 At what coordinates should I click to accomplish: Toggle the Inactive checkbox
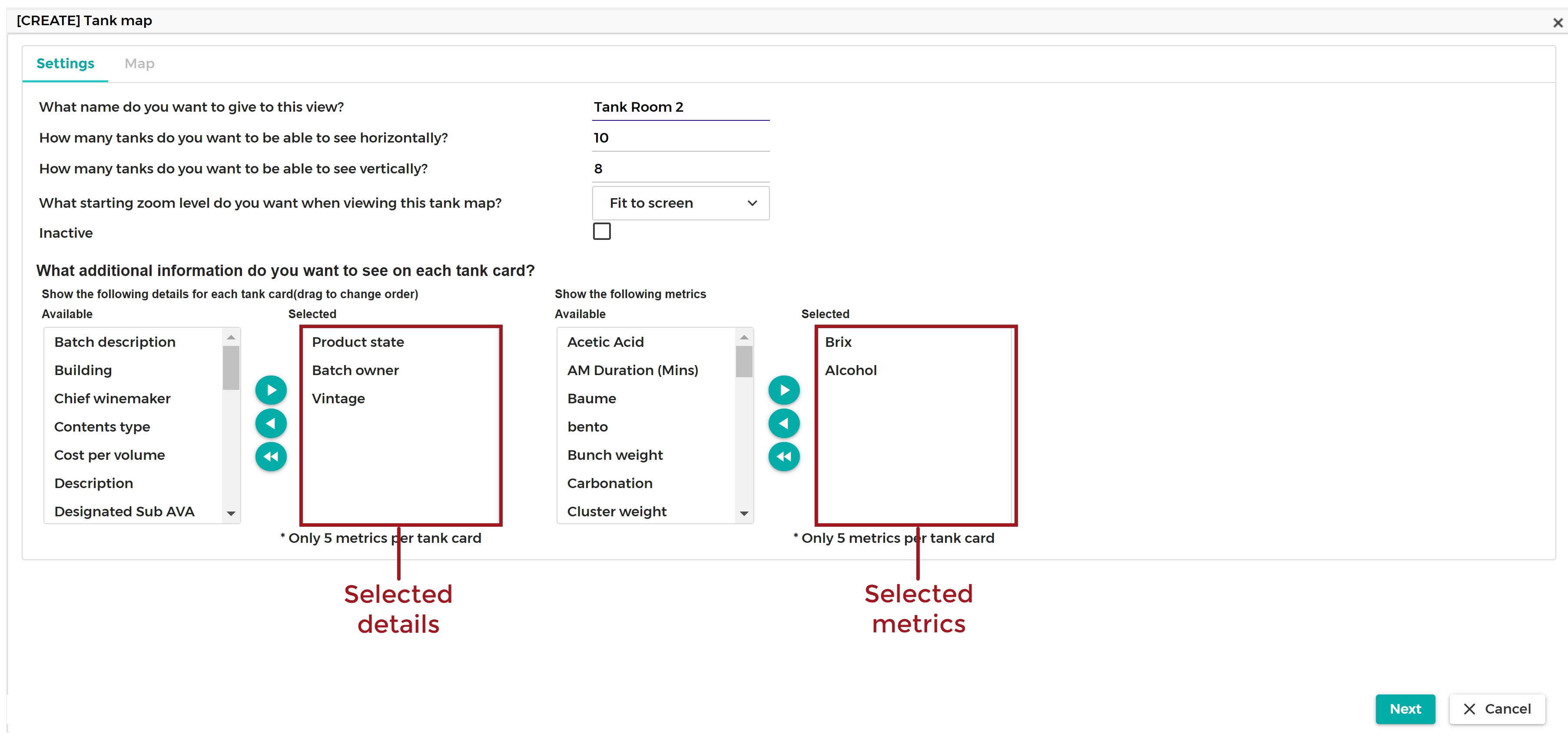[601, 231]
